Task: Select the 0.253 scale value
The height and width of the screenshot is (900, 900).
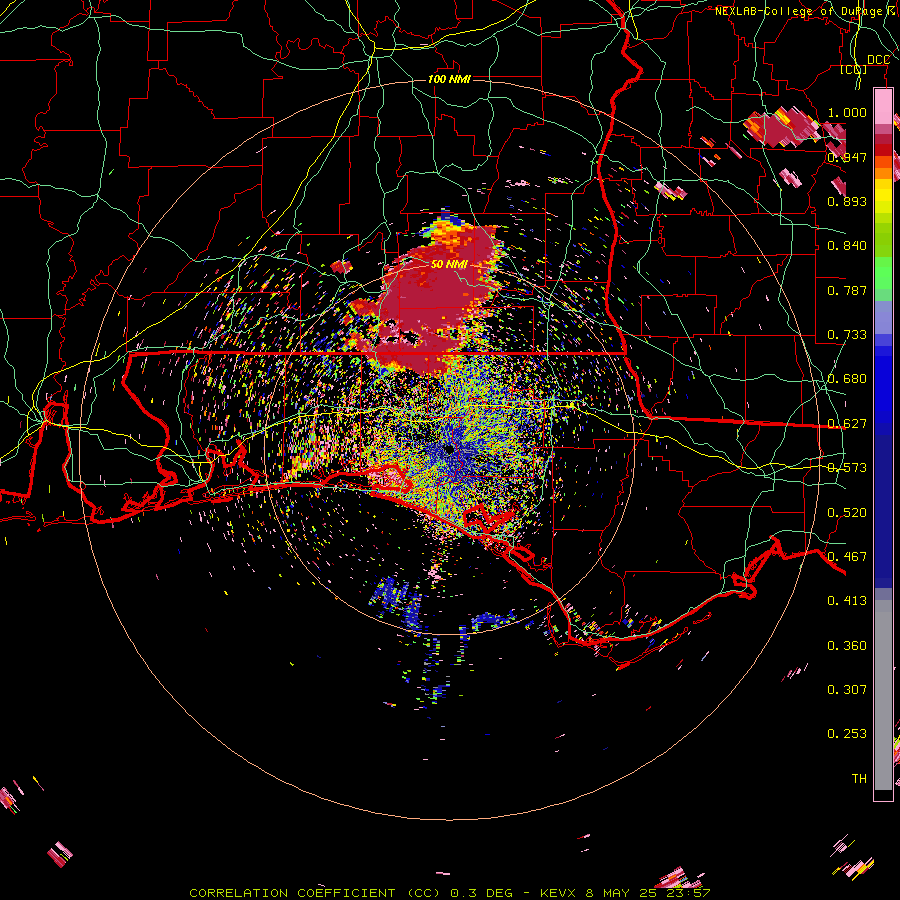Action: click(x=847, y=734)
